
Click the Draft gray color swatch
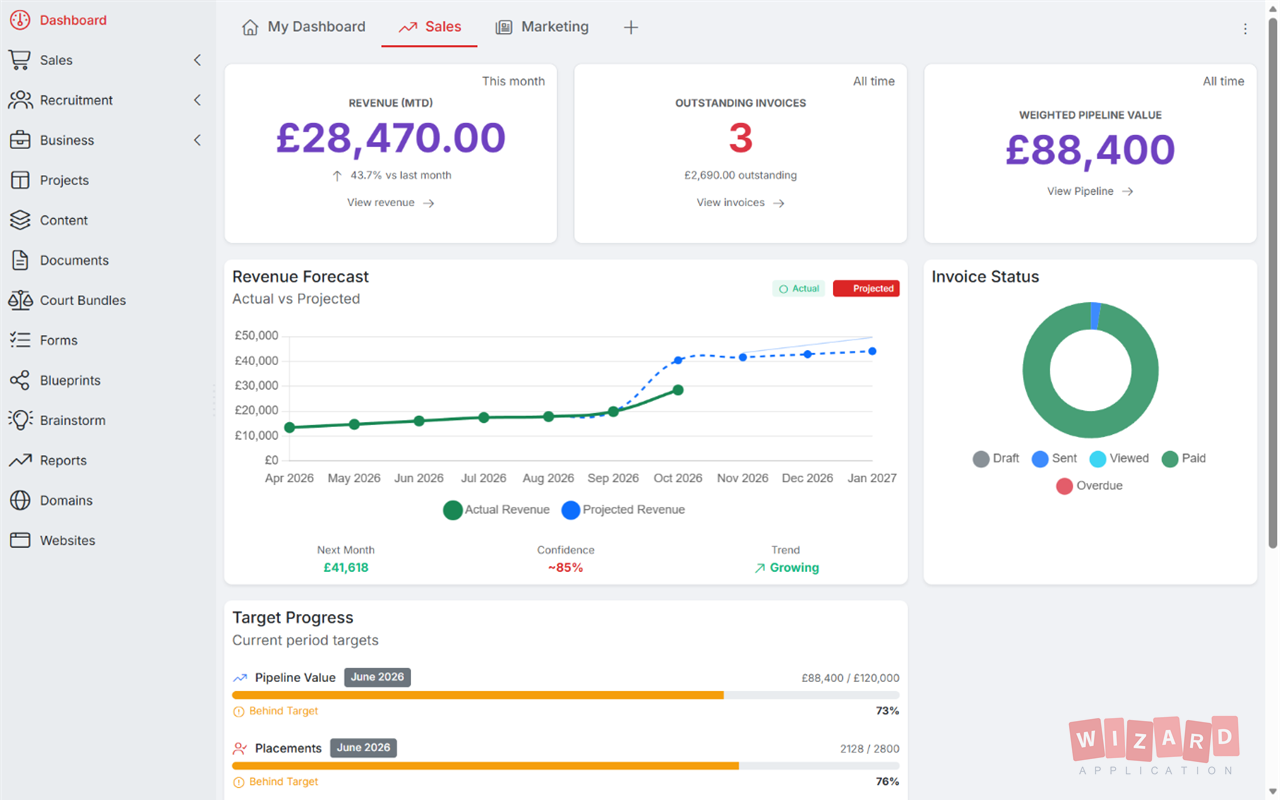click(981, 459)
